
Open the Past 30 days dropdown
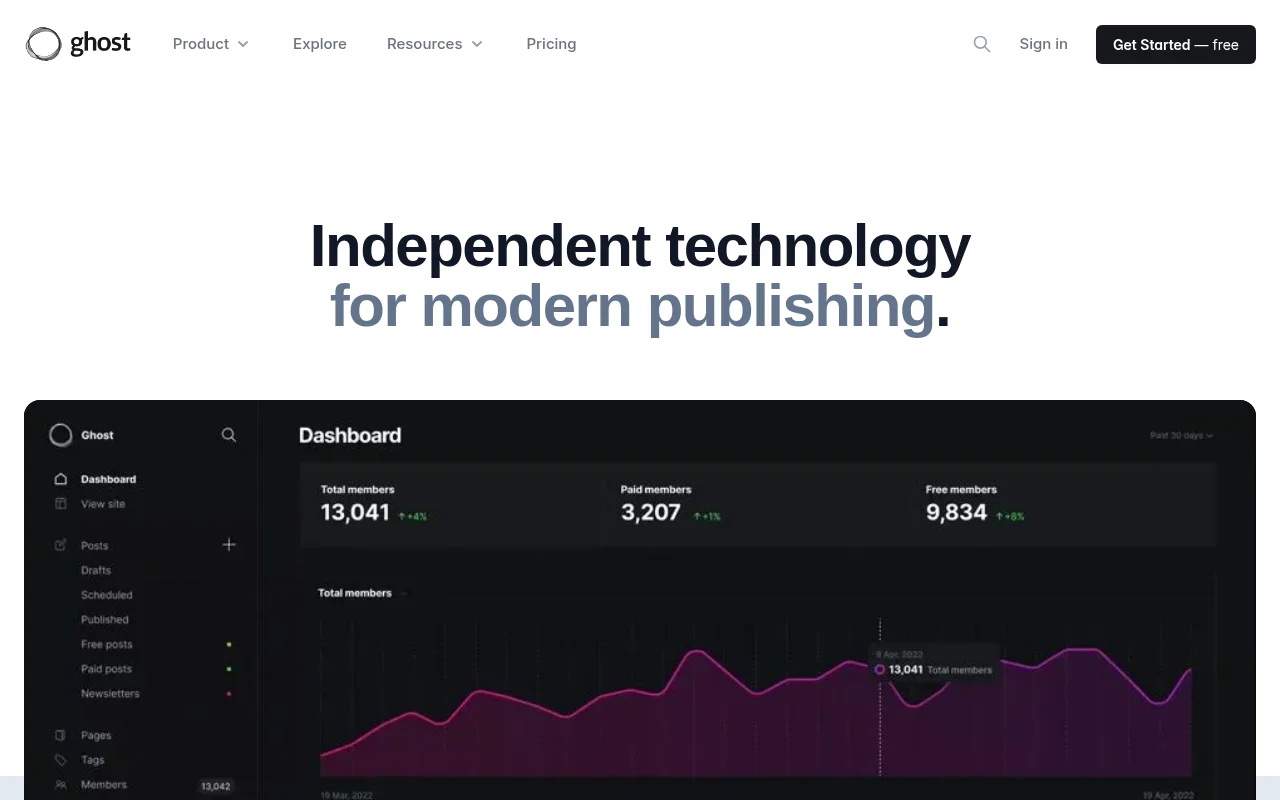pyautogui.click(x=1181, y=436)
